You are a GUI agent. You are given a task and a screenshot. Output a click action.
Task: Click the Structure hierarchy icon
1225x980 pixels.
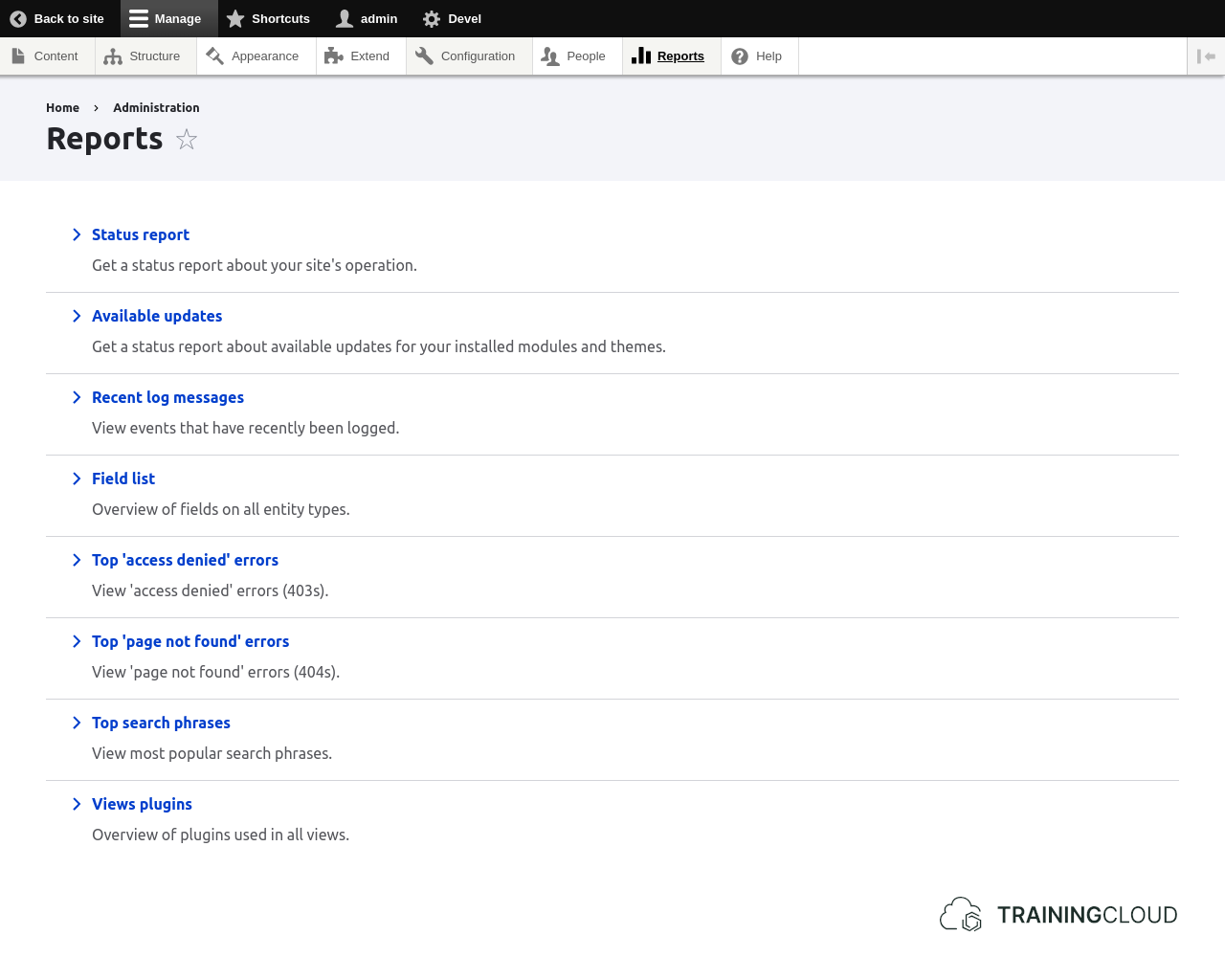(113, 56)
